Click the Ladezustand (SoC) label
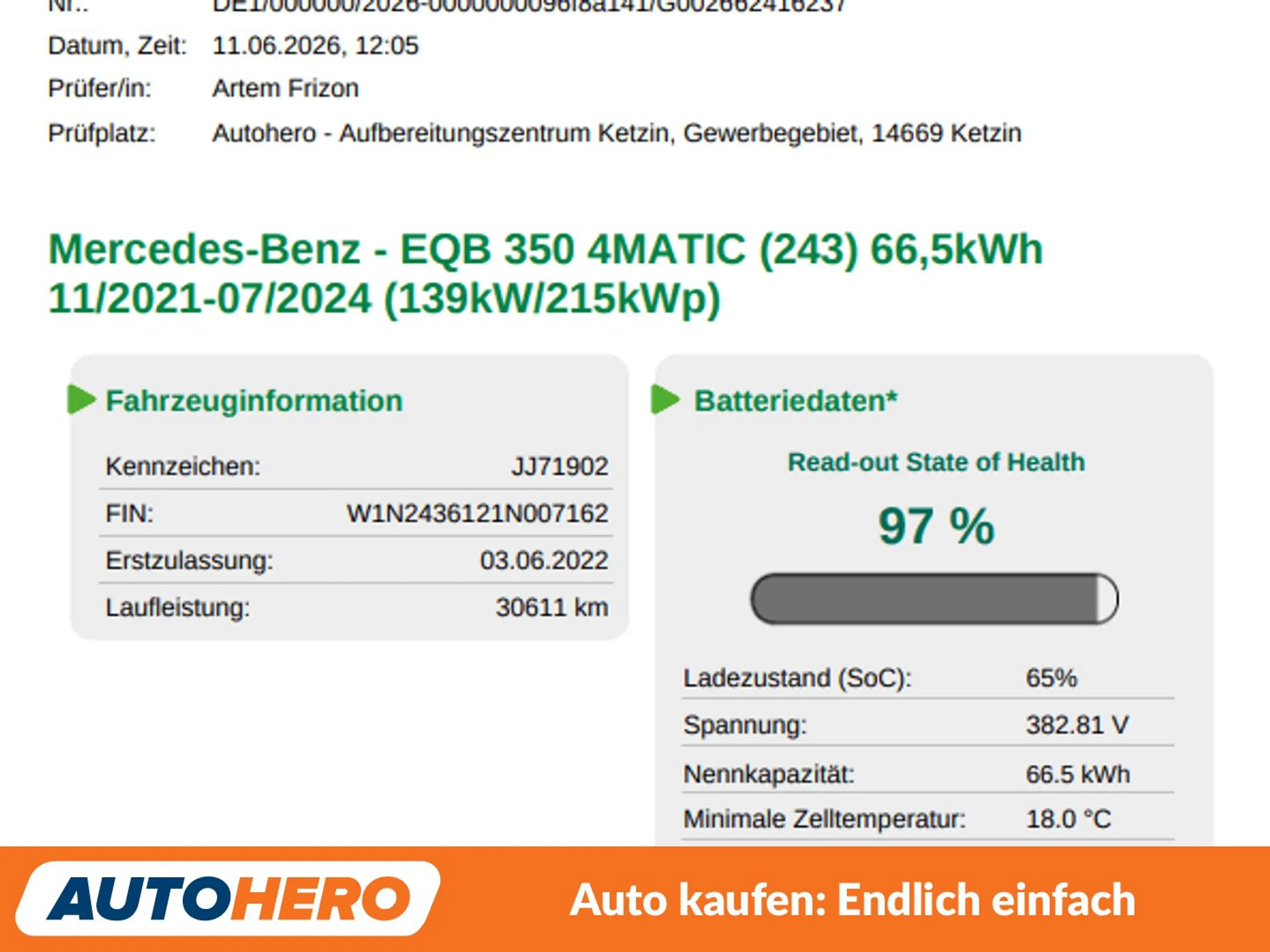The image size is (1270, 952). [x=797, y=678]
